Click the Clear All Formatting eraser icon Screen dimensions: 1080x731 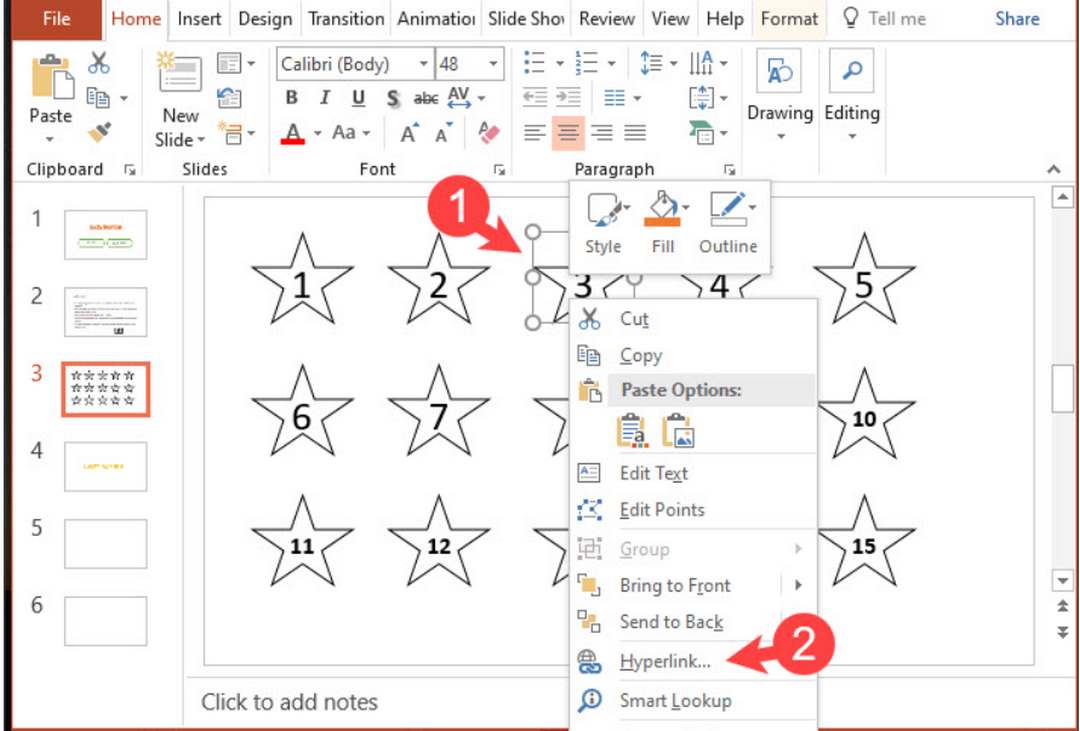tap(488, 132)
